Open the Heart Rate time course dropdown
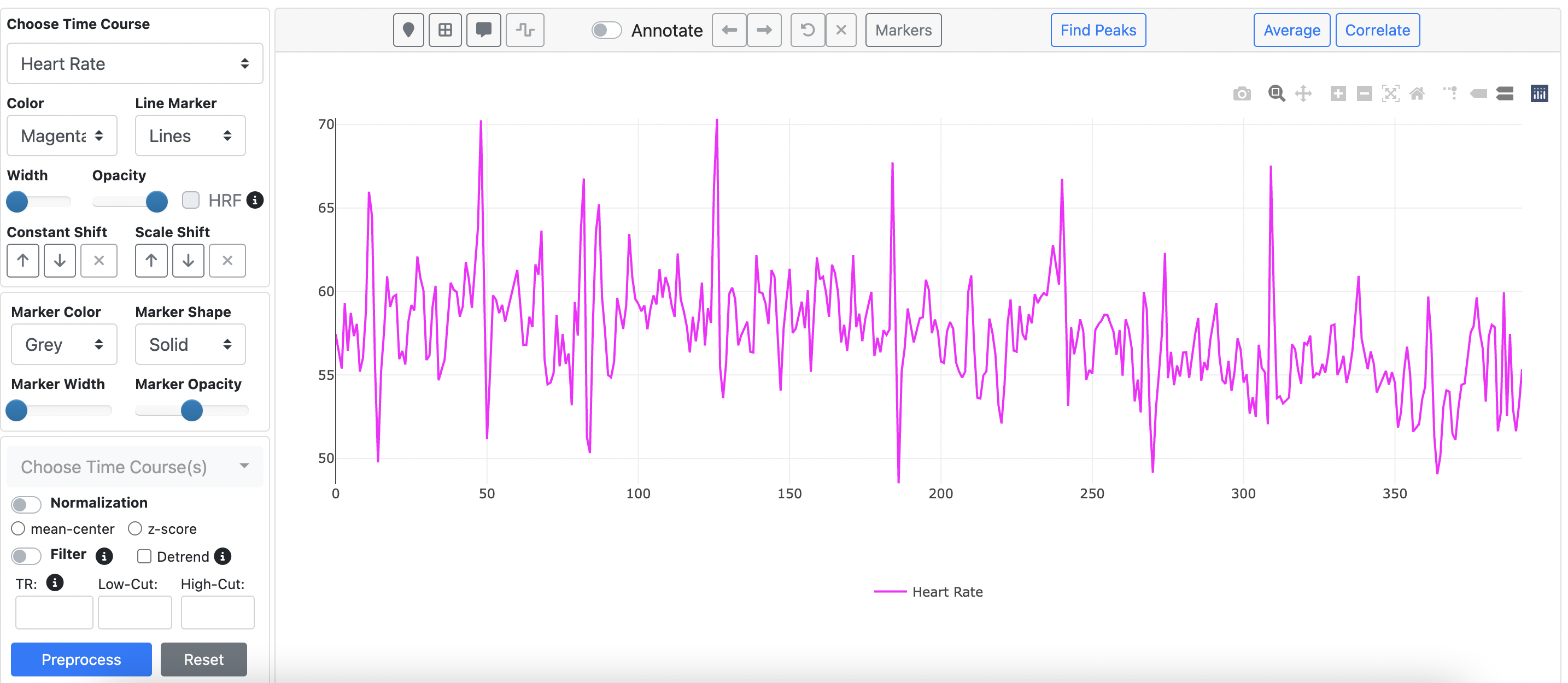Viewport: 1568px width, 683px height. coord(134,63)
